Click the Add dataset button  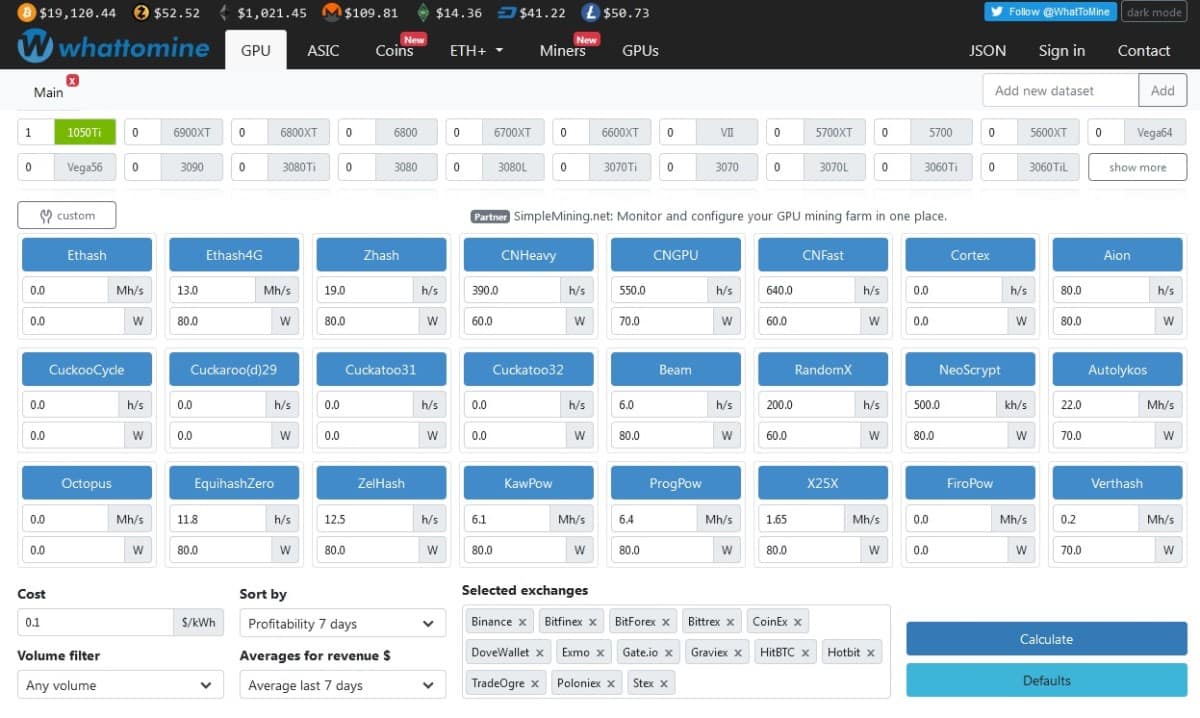click(x=1162, y=90)
